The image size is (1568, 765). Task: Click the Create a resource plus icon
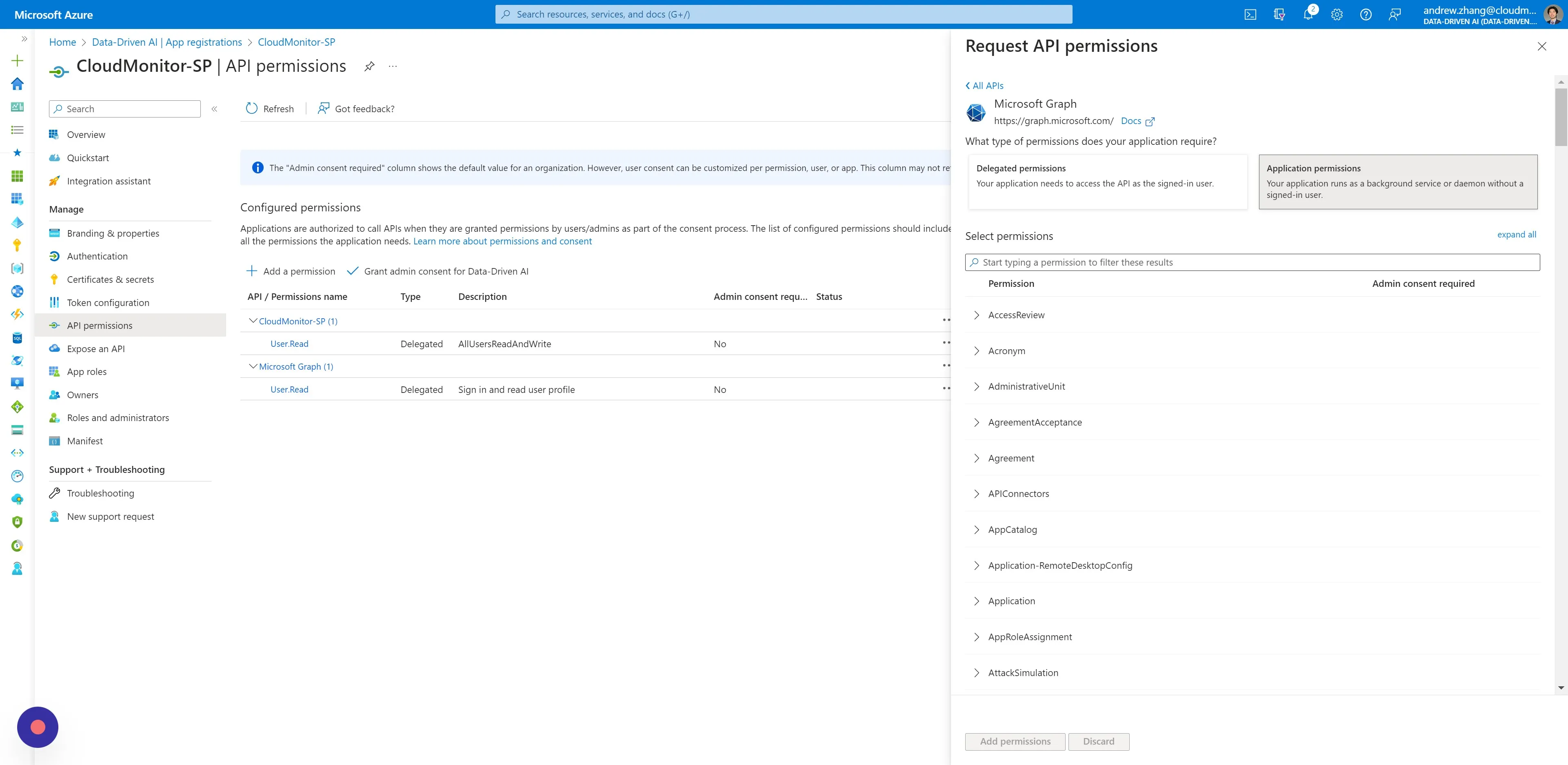(17, 60)
